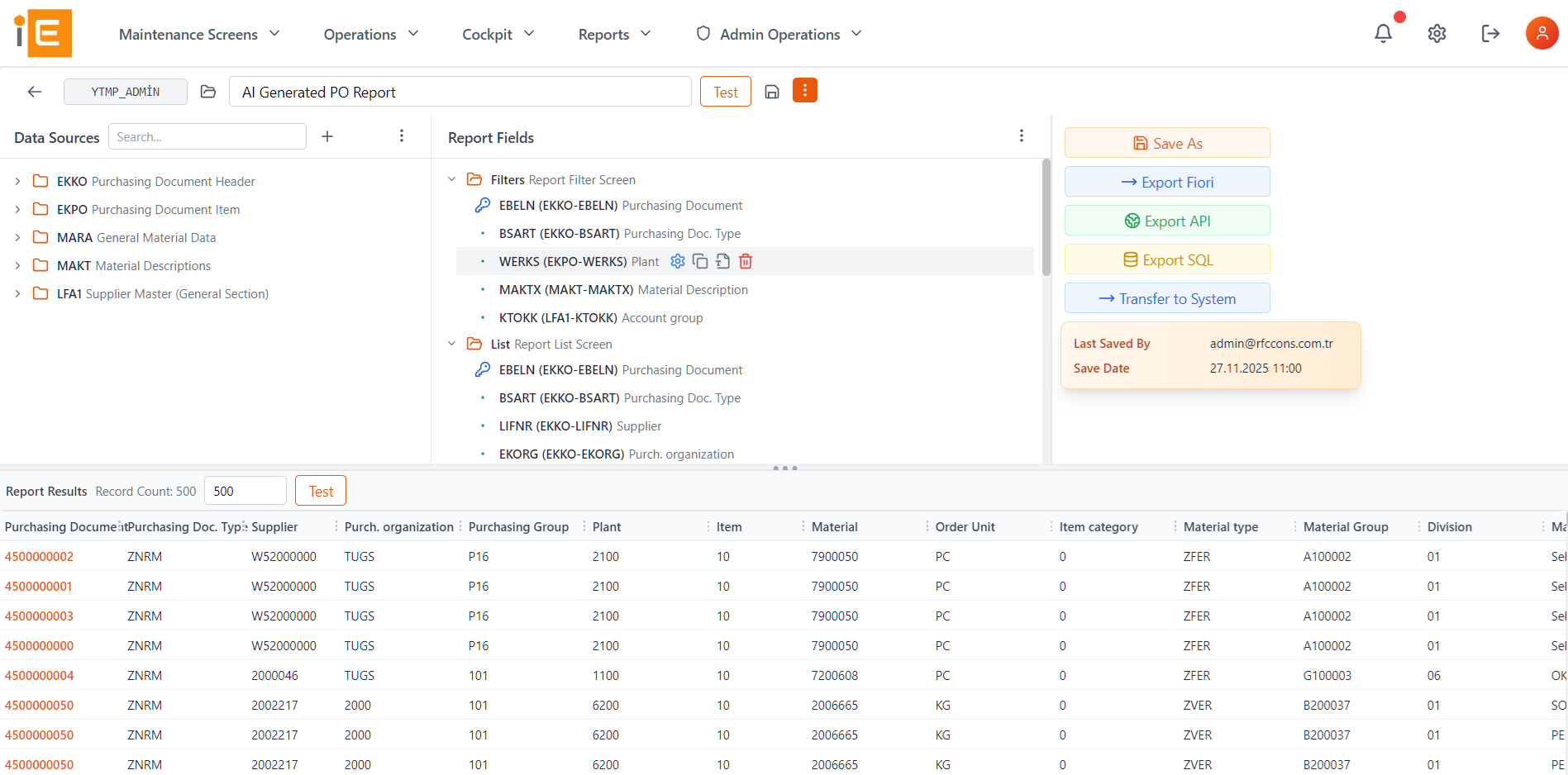Screen dimensions: 1568x775
Task: Click the record count 500 field
Action: [245, 491]
